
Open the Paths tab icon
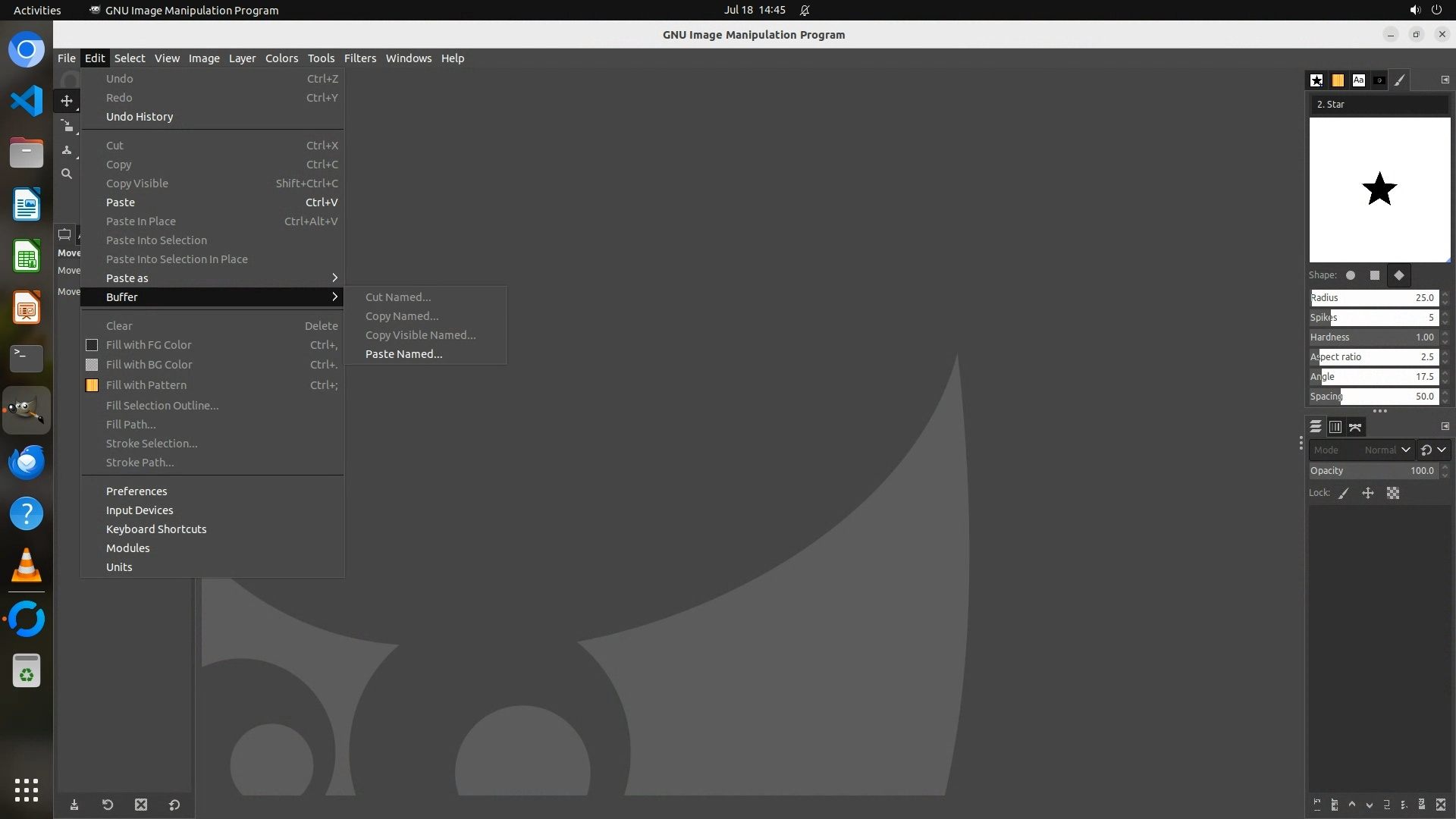(x=1355, y=428)
